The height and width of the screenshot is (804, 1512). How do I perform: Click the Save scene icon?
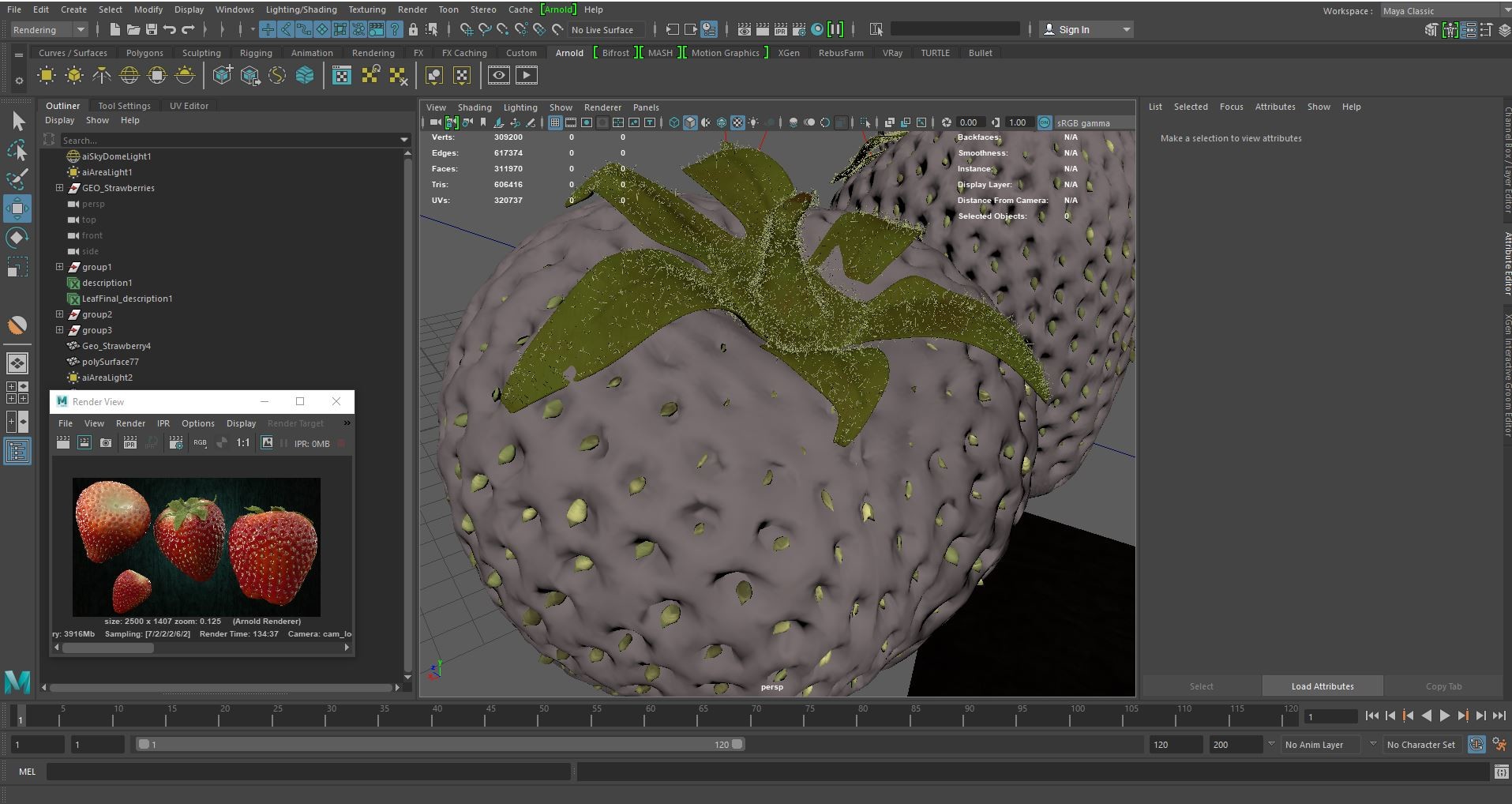[x=152, y=30]
